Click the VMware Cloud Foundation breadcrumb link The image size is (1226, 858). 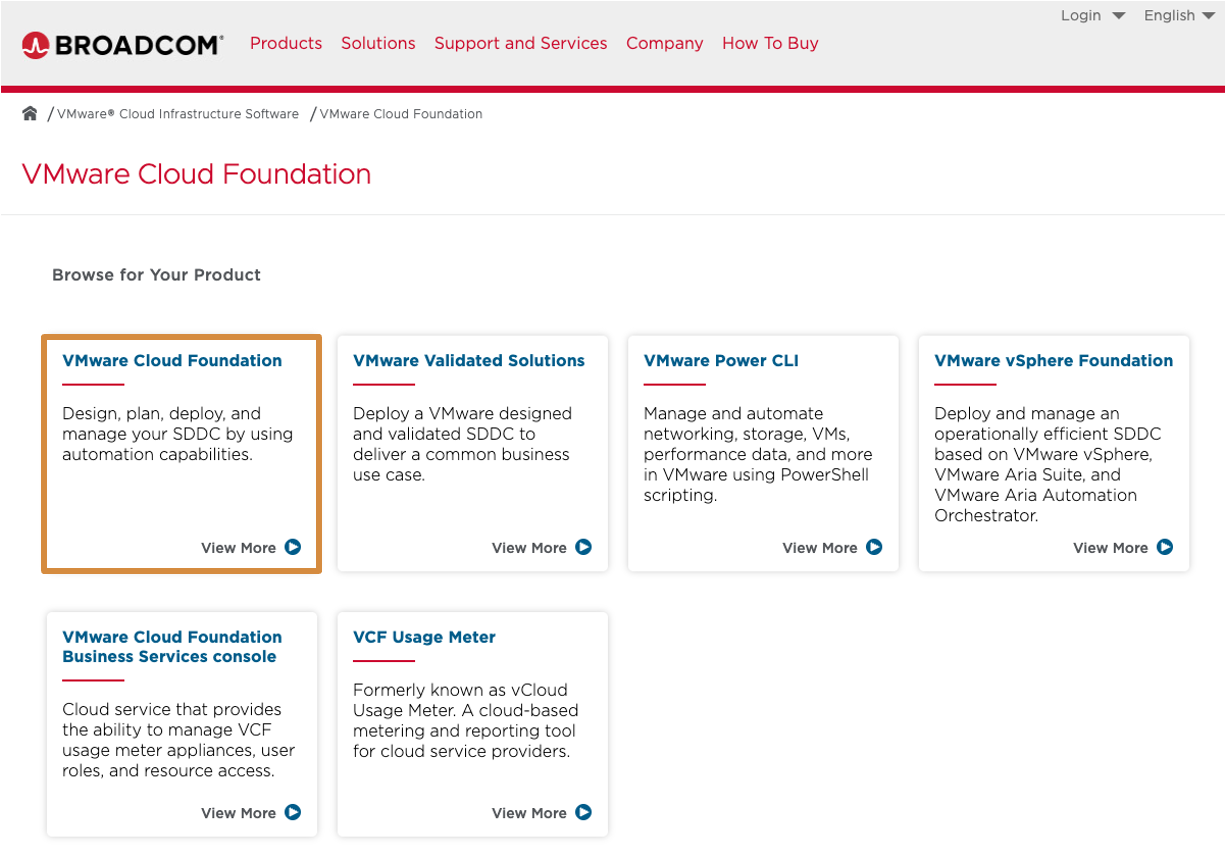(400, 113)
